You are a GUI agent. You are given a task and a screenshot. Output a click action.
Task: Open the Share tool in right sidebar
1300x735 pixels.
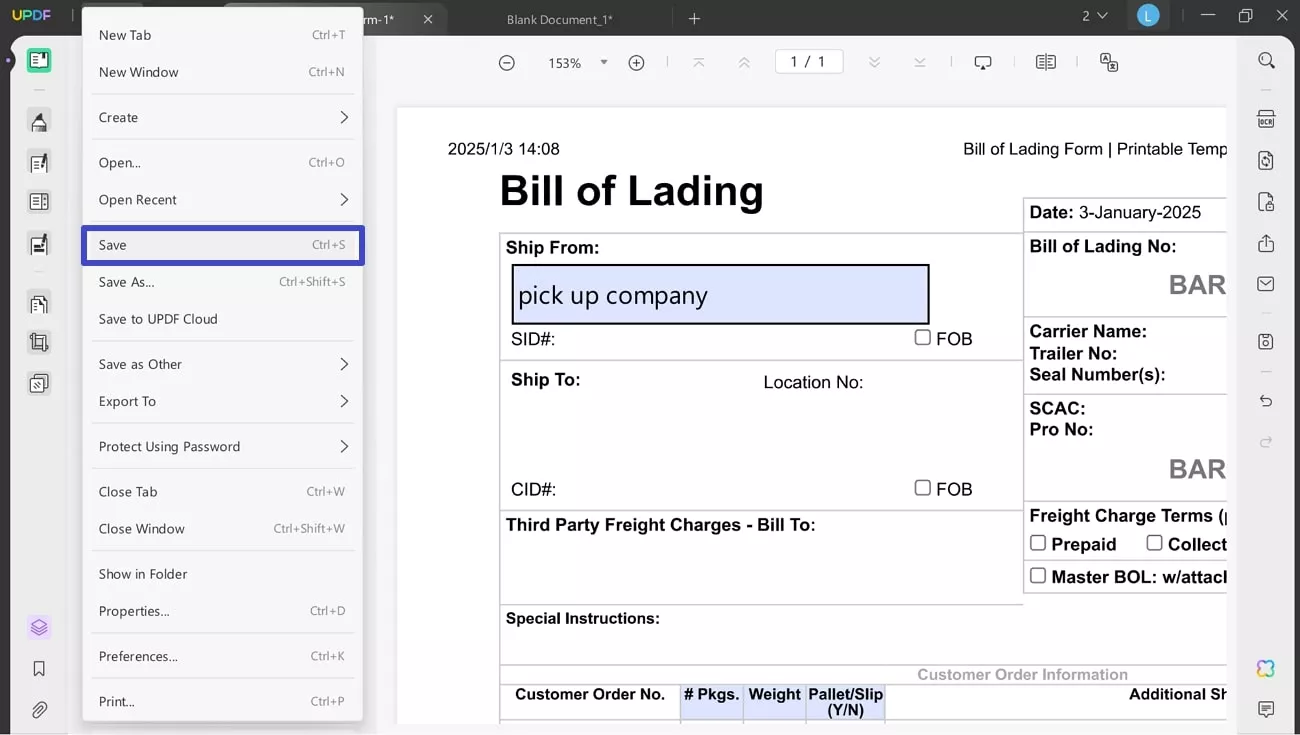click(x=1265, y=243)
